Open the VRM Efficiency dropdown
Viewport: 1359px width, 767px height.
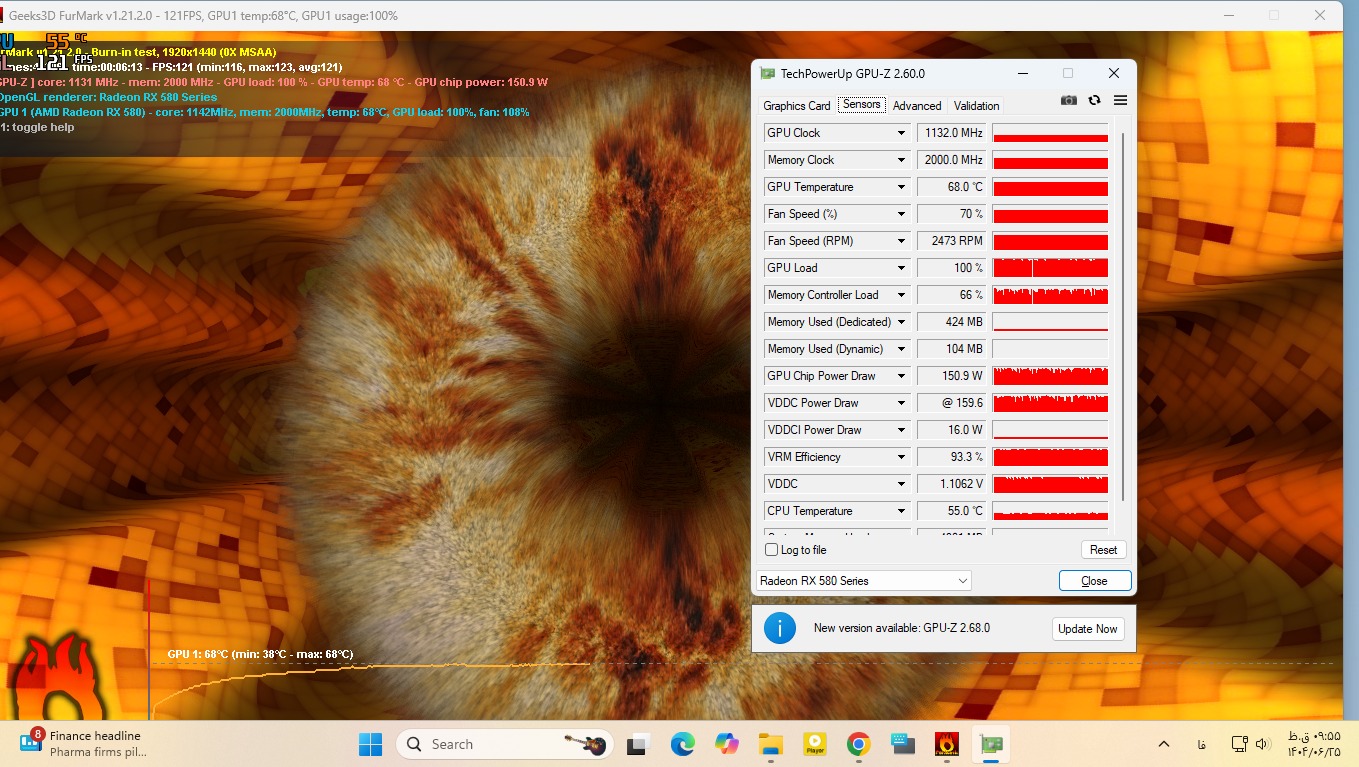tap(901, 457)
